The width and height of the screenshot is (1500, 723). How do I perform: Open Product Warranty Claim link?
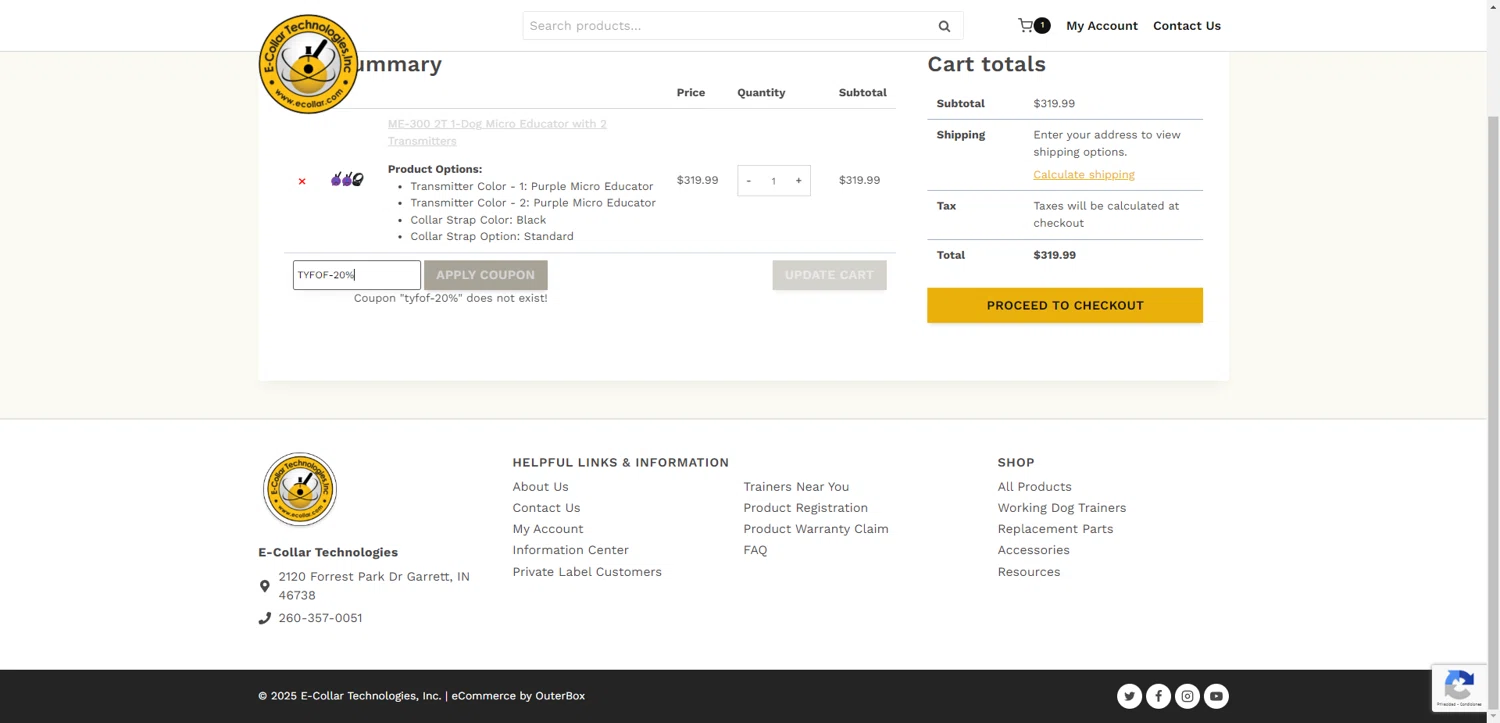[816, 529]
